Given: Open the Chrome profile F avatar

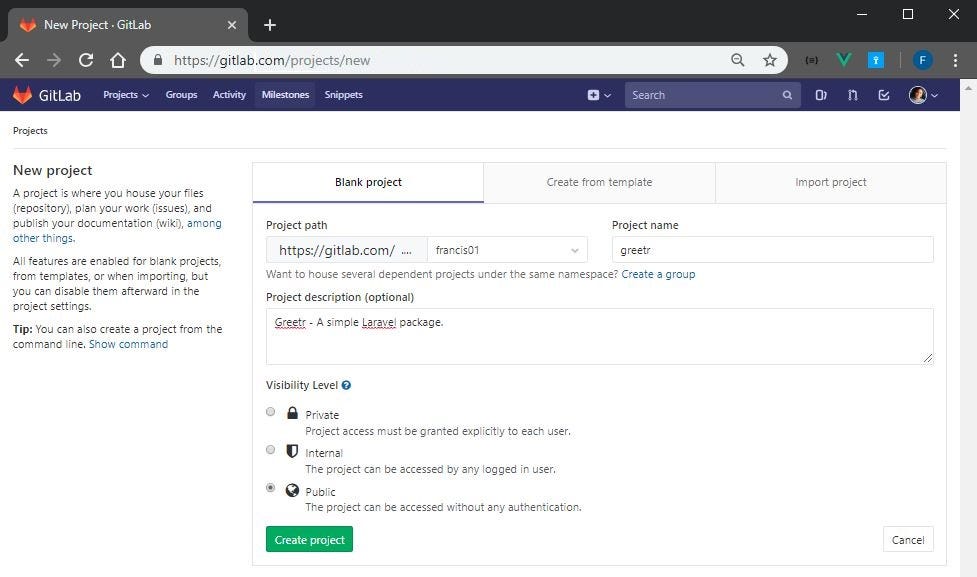Looking at the screenshot, I should click(922, 60).
